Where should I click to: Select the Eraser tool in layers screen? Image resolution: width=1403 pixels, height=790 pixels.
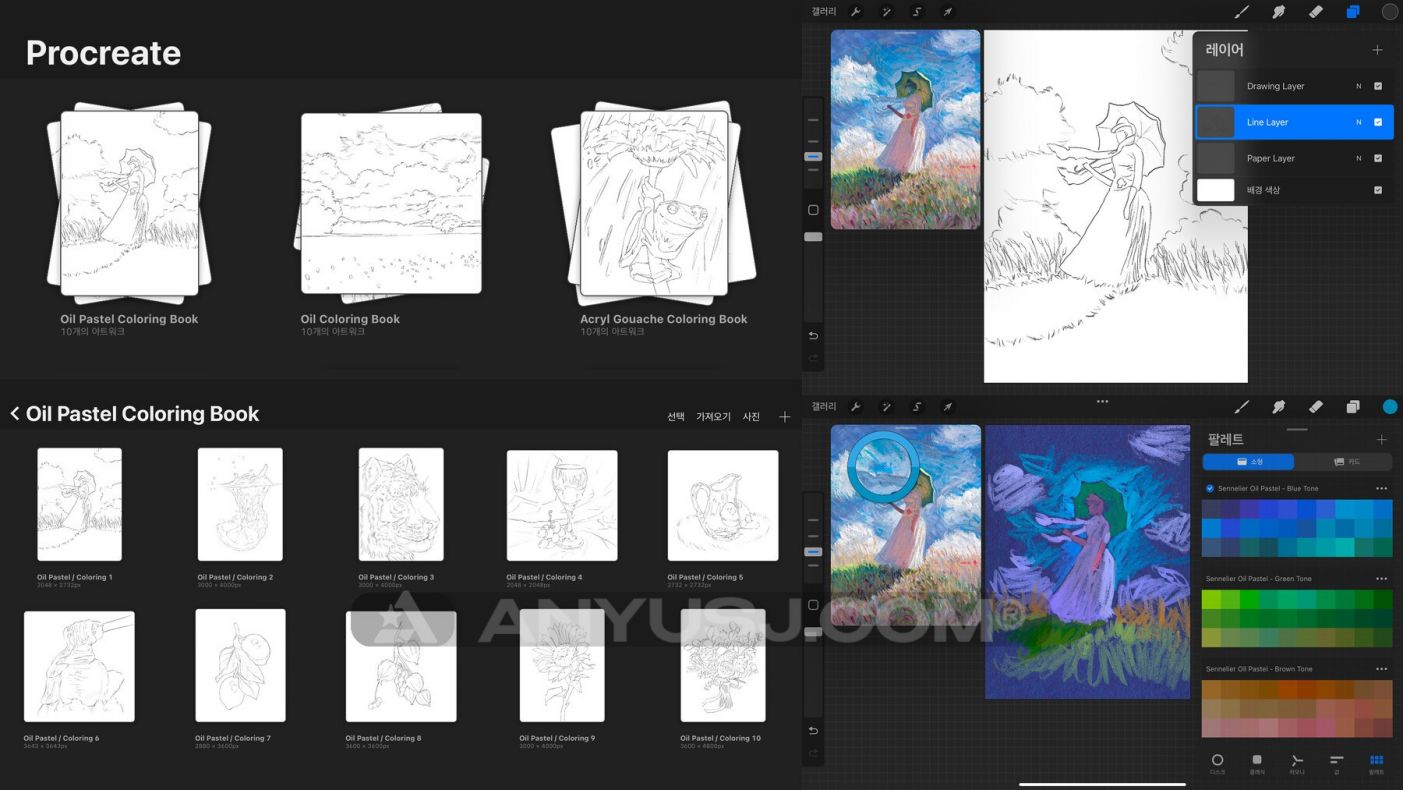tap(1315, 12)
